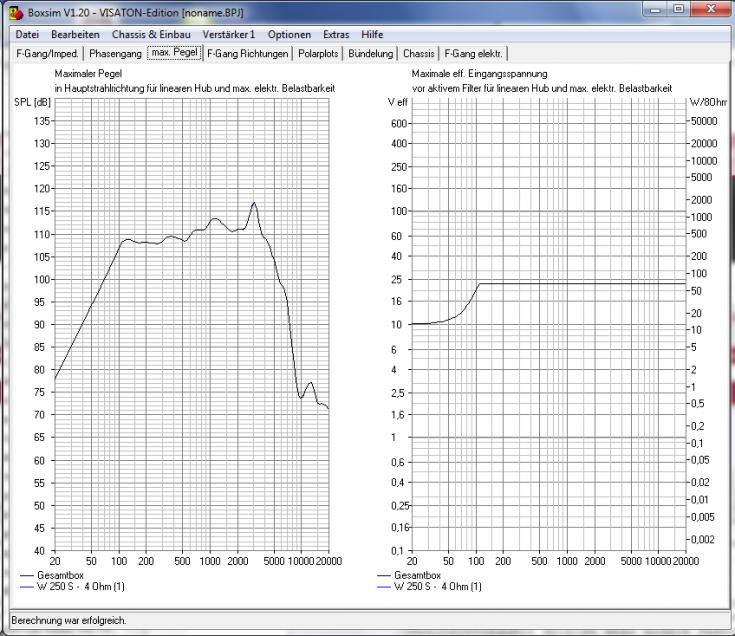Image resolution: width=735 pixels, height=636 pixels.
Task: Open the Datei menu
Action: click(27, 35)
